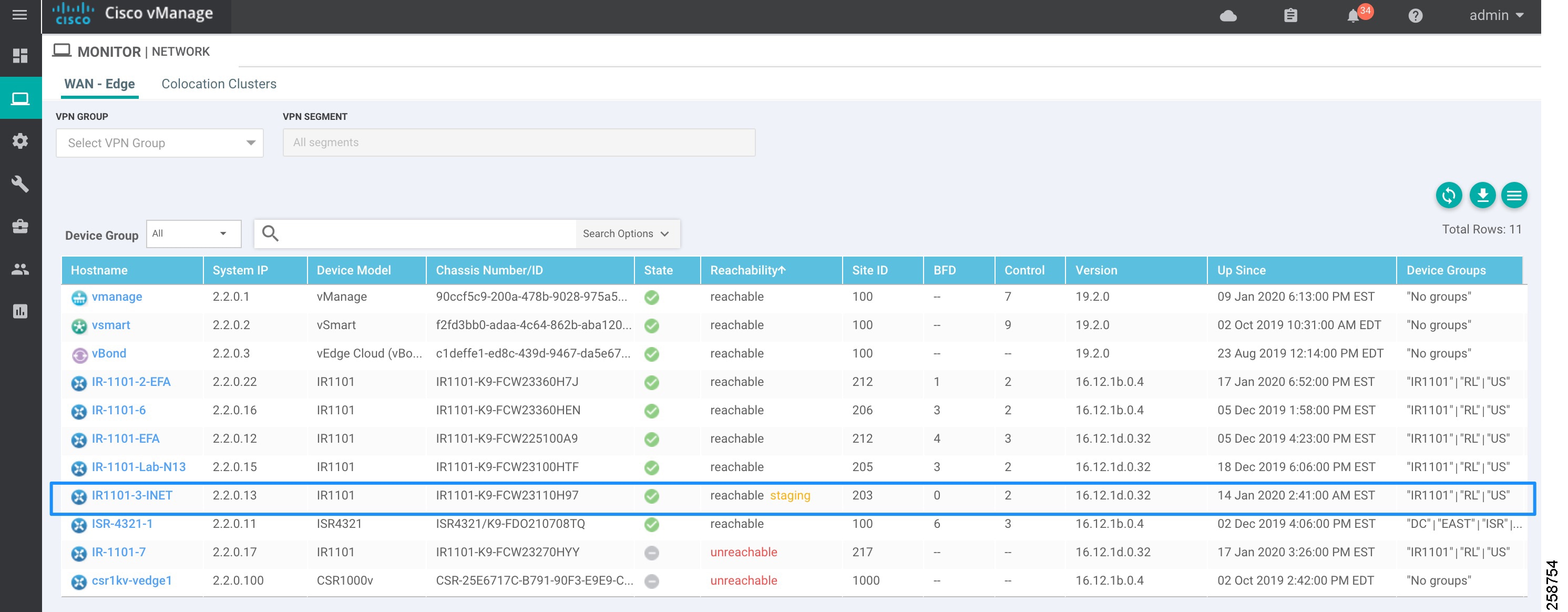Open the IR-1101-7 device link
The height and width of the screenshot is (612, 1568).
point(119,552)
